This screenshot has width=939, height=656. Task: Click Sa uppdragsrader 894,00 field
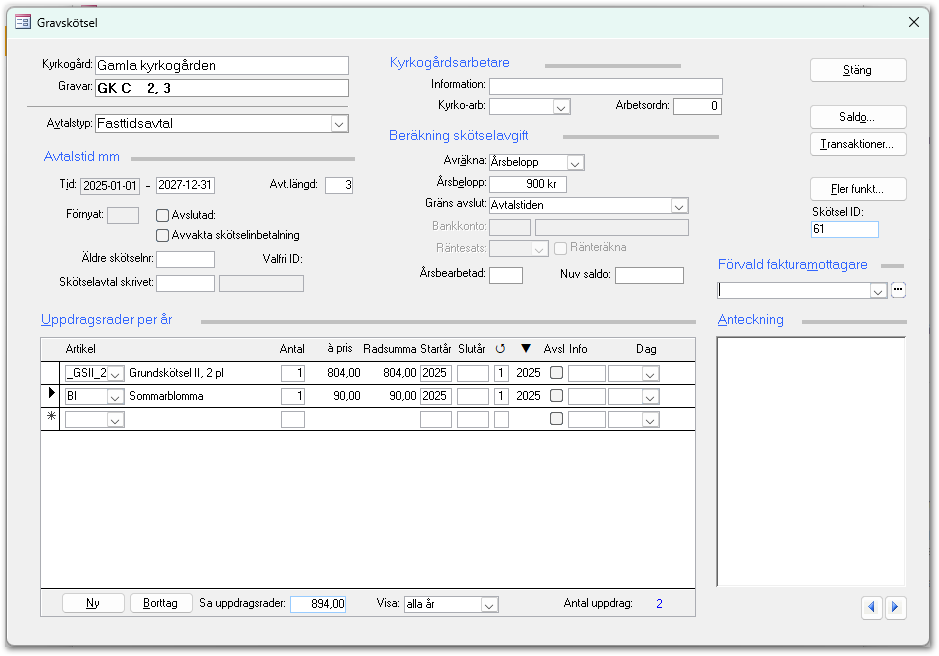[318, 604]
